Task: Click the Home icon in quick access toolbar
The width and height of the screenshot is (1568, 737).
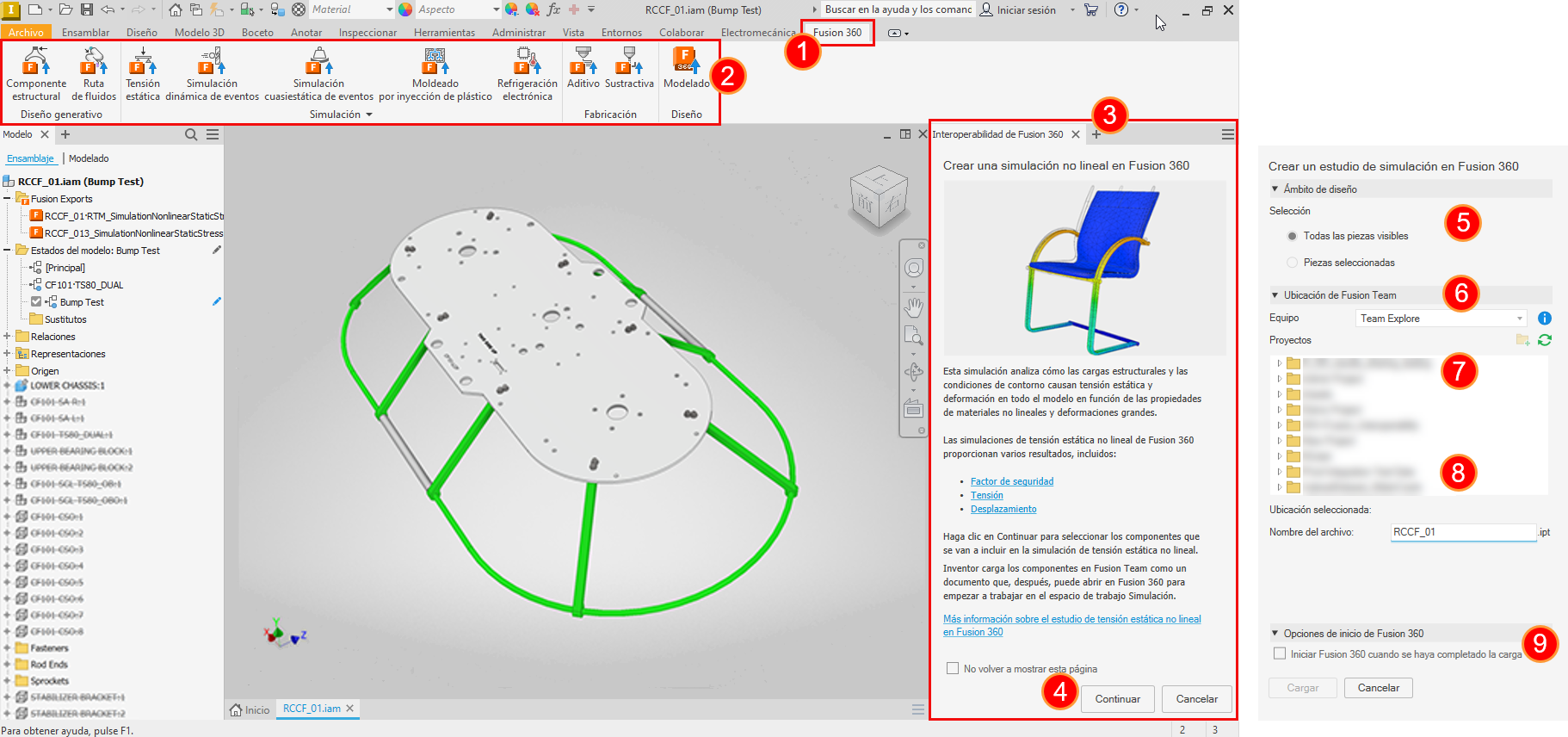Action: coord(176,9)
